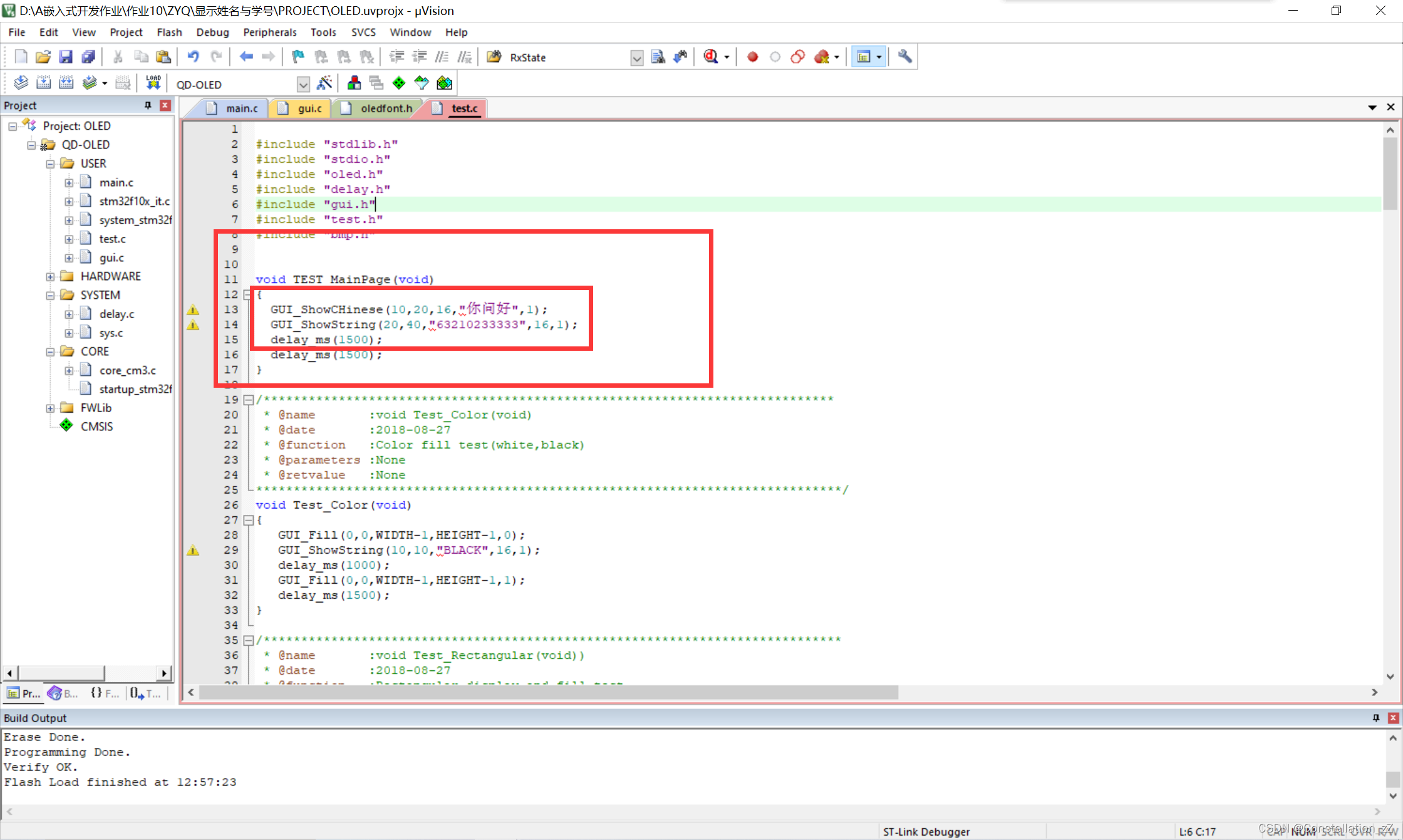Click the Build target icon

pyautogui.click(x=43, y=83)
